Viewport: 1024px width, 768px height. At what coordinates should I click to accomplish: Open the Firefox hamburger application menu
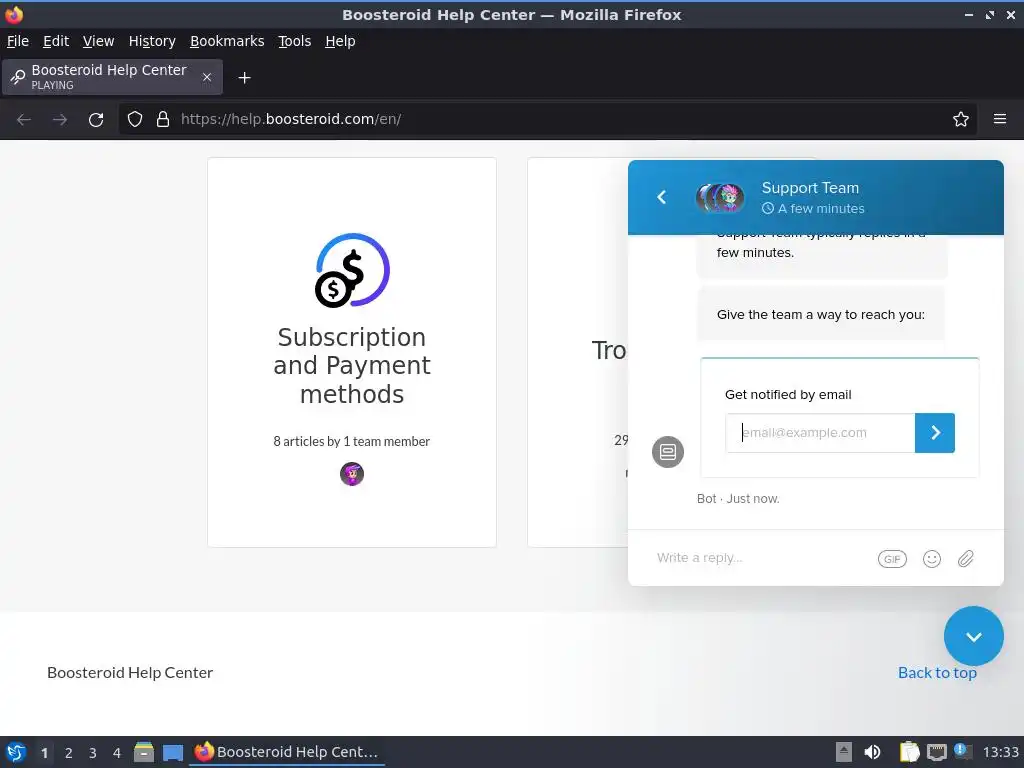[x=1000, y=120]
